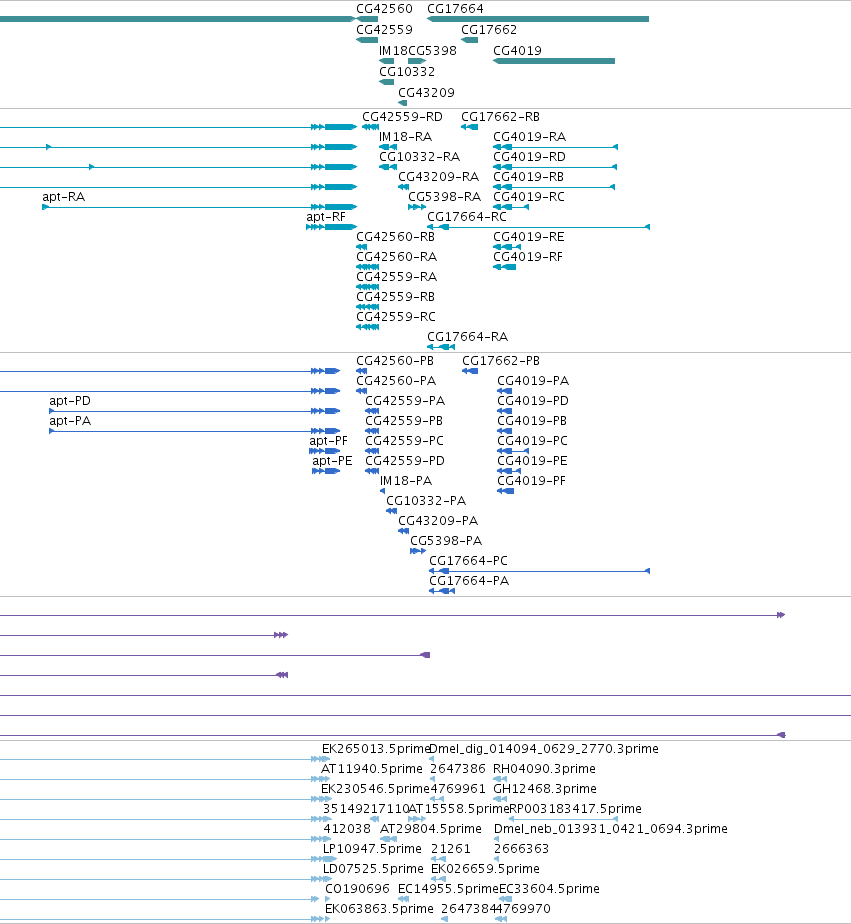Click the CG17664 gene label
Viewport: 851px width, 924px height.
[455, 9]
